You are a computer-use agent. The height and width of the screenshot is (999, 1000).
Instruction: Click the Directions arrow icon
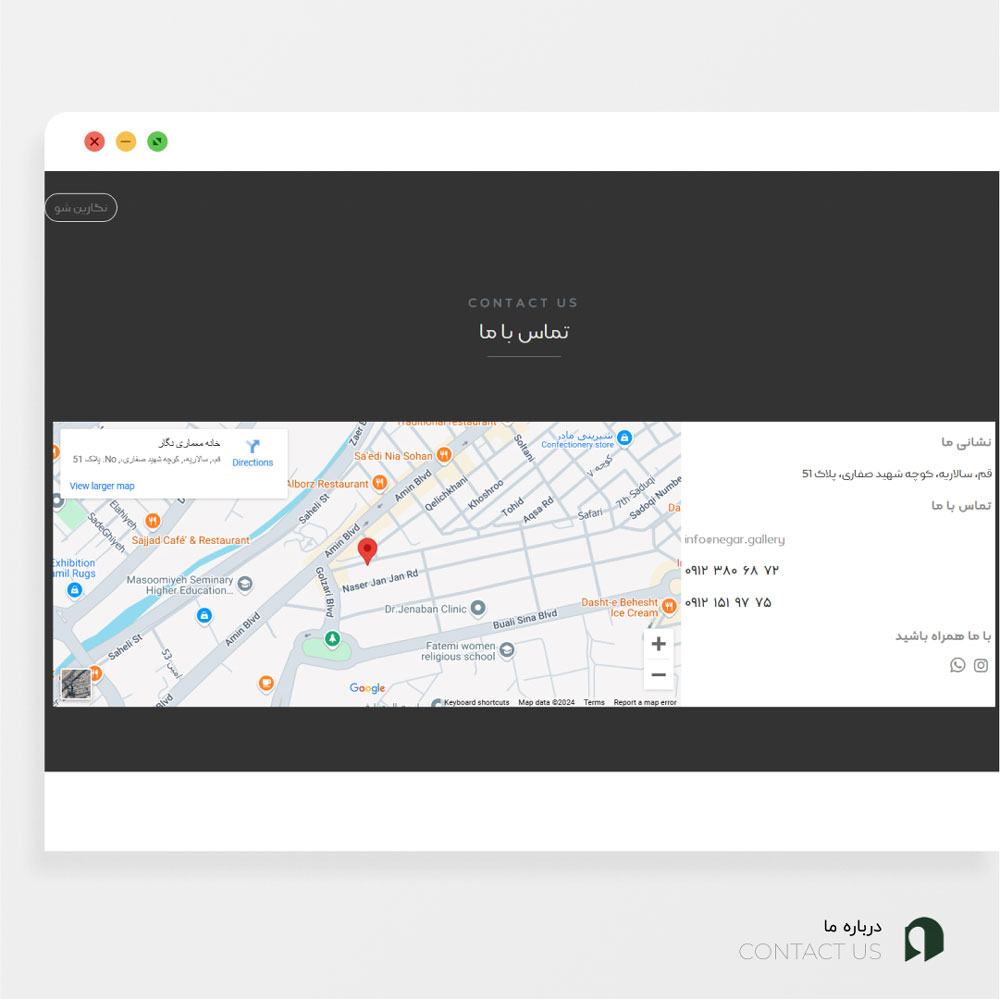(253, 446)
